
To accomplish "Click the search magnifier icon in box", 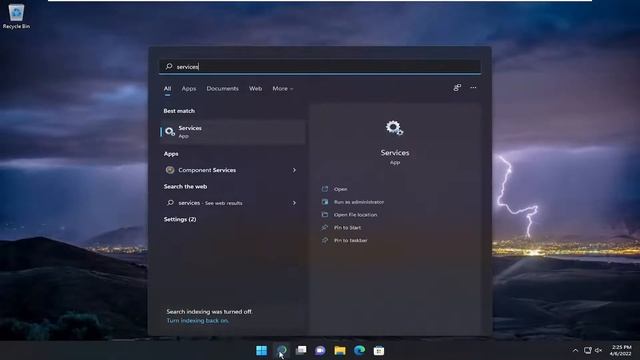I will pos(169,66).
